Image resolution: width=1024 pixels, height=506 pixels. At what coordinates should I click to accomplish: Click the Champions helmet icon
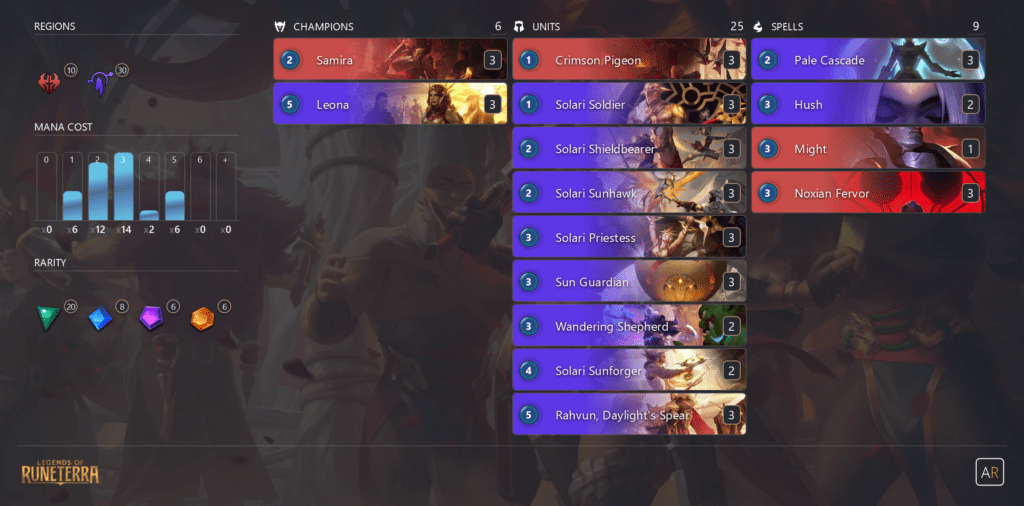click(280, 27)
